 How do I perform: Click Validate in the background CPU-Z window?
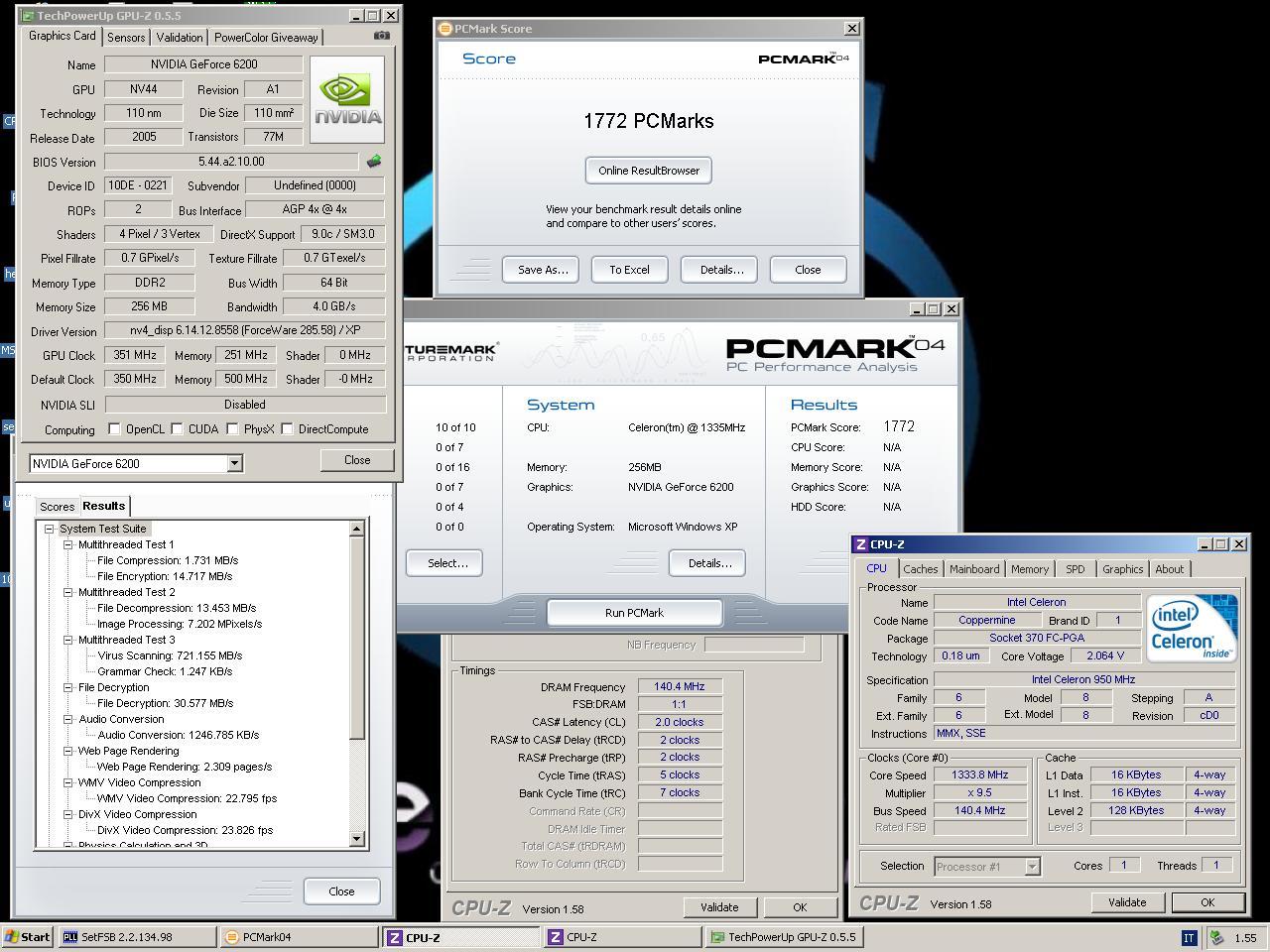pos(719,907)
